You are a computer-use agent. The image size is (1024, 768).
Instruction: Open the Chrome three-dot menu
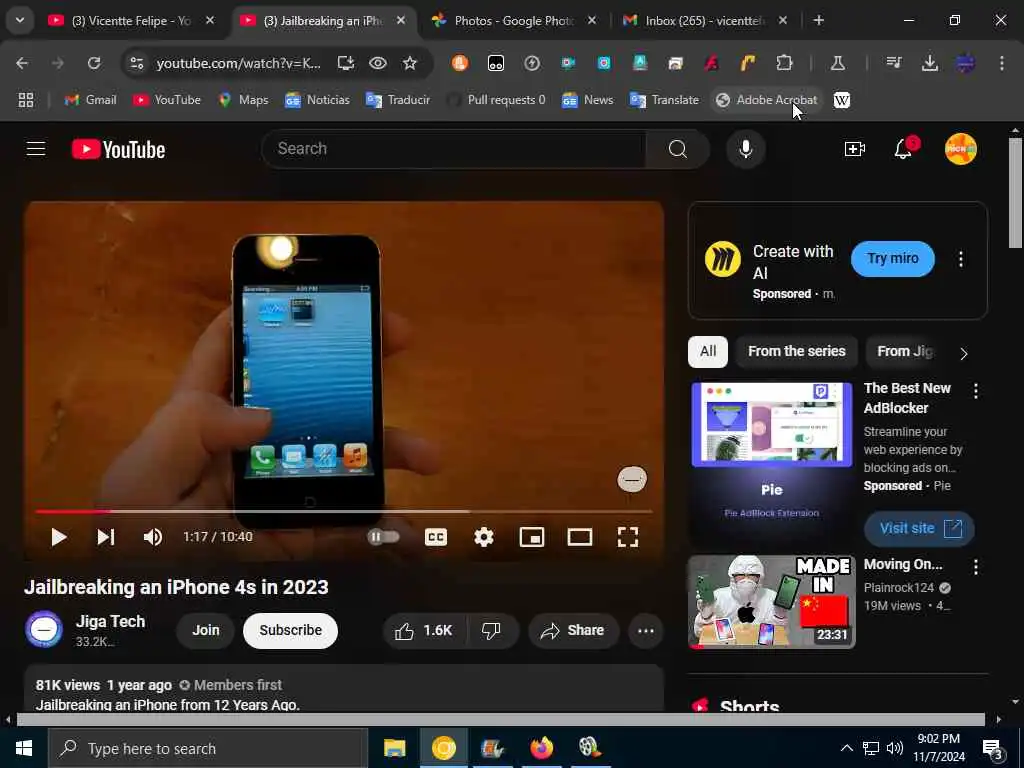(x=1002, y=63)
